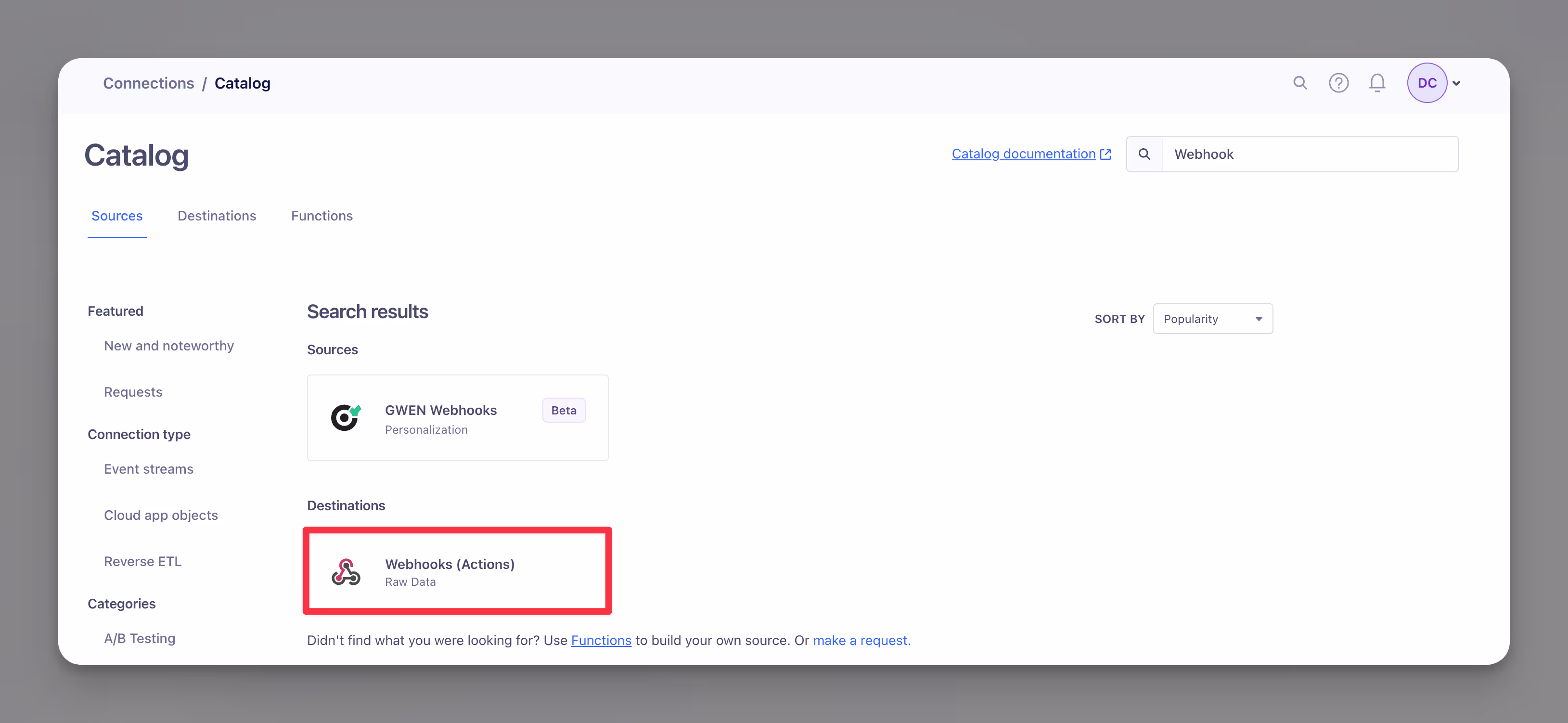Click Raw Data label under Webhooks (Actions)
This screenshot has width=1568, height=723.
(x=410, y=582)
